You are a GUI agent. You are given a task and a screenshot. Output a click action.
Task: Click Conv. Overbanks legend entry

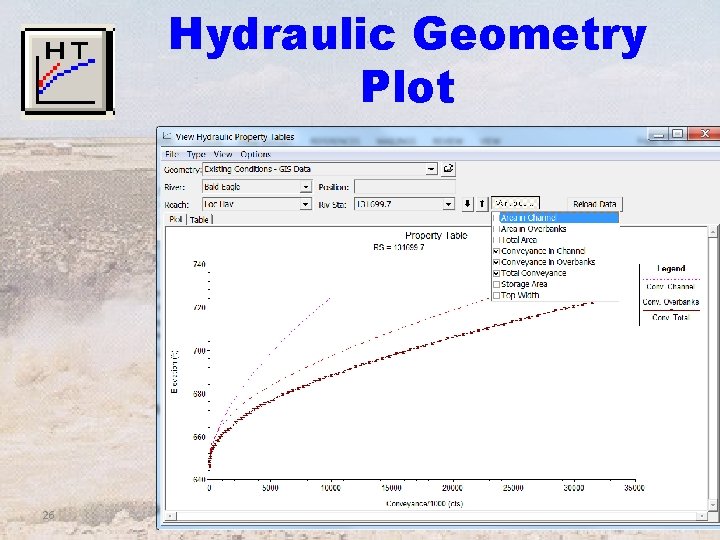pyautogui.click(x=670, y=302)
